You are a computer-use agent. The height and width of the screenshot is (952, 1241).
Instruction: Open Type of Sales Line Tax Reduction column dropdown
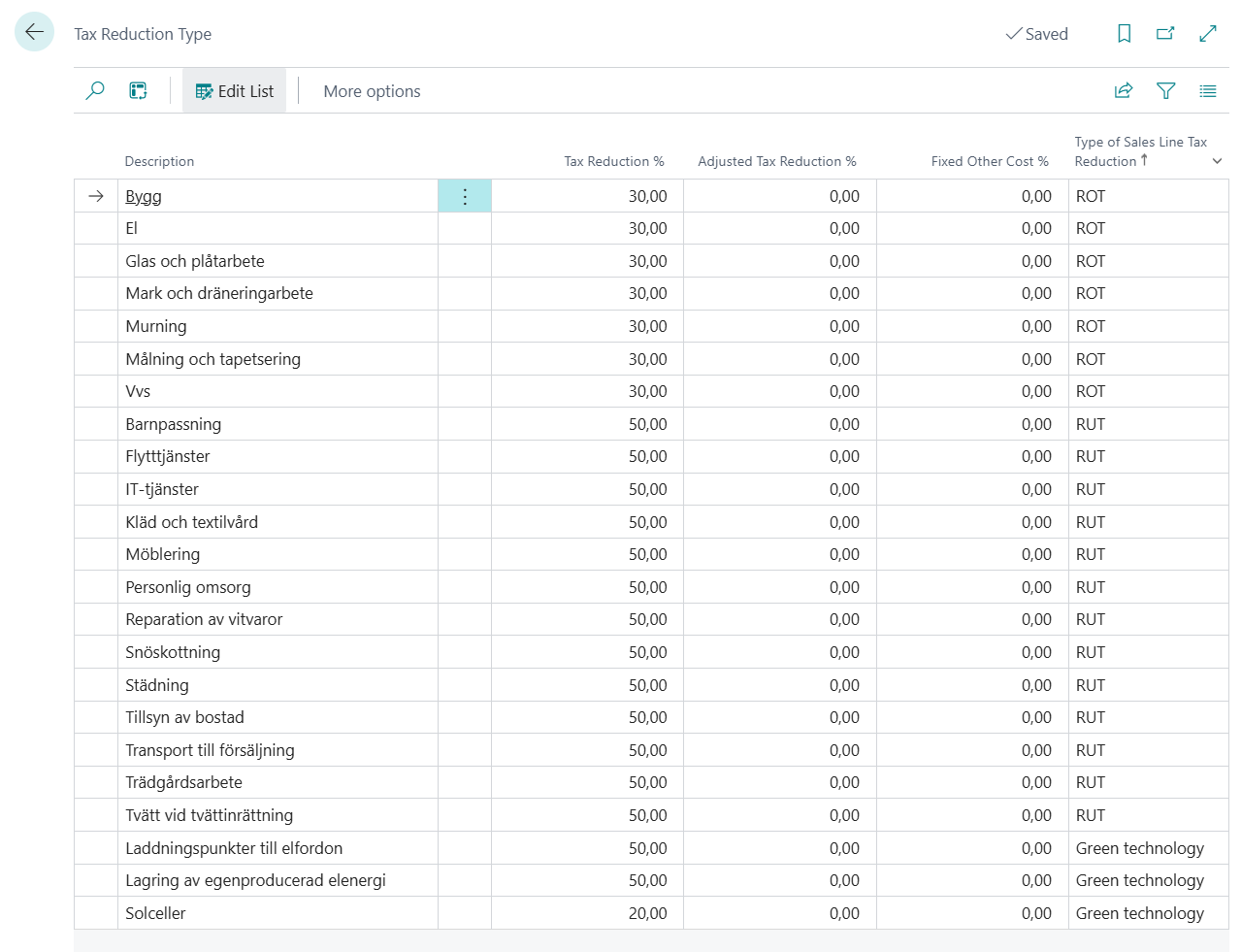coord(1217,161)
